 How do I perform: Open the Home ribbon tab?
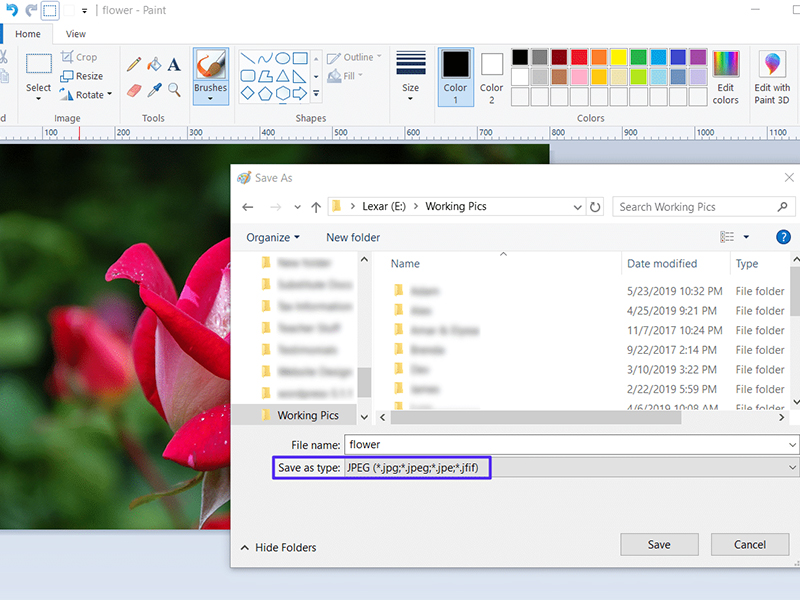point(28,33)
